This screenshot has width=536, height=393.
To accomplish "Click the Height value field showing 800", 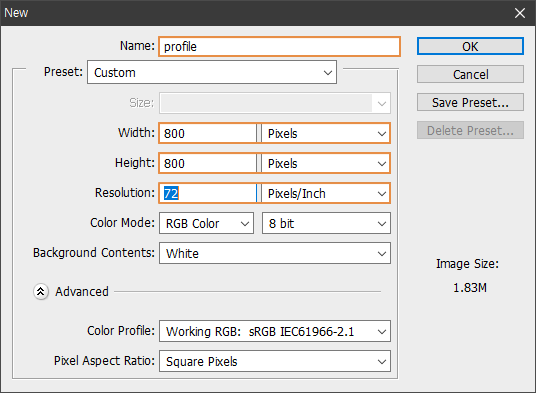I will (207, 163).
